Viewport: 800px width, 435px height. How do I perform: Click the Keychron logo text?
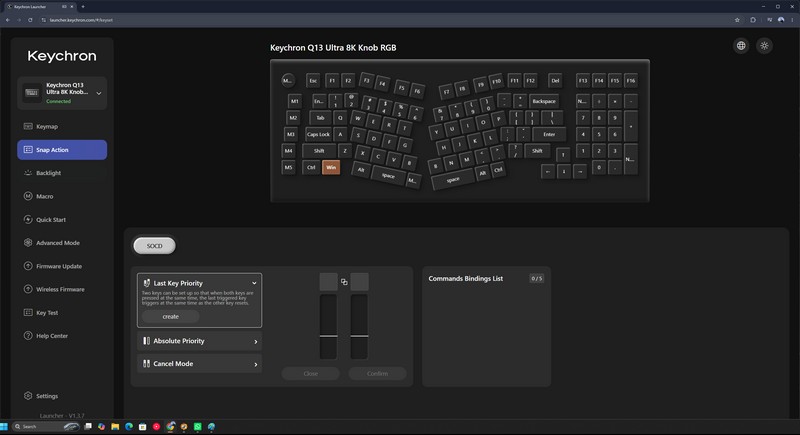[x=62, y=56]
